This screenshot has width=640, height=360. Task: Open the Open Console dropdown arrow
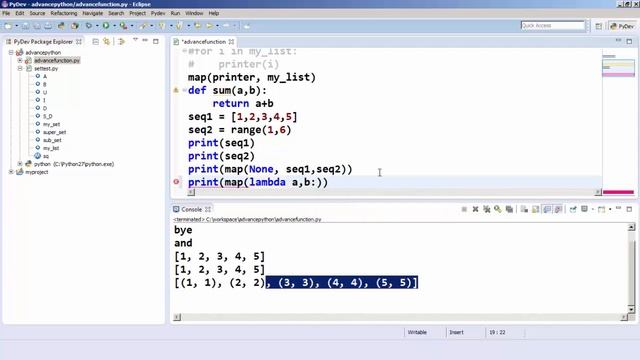[x=610, y=209]
